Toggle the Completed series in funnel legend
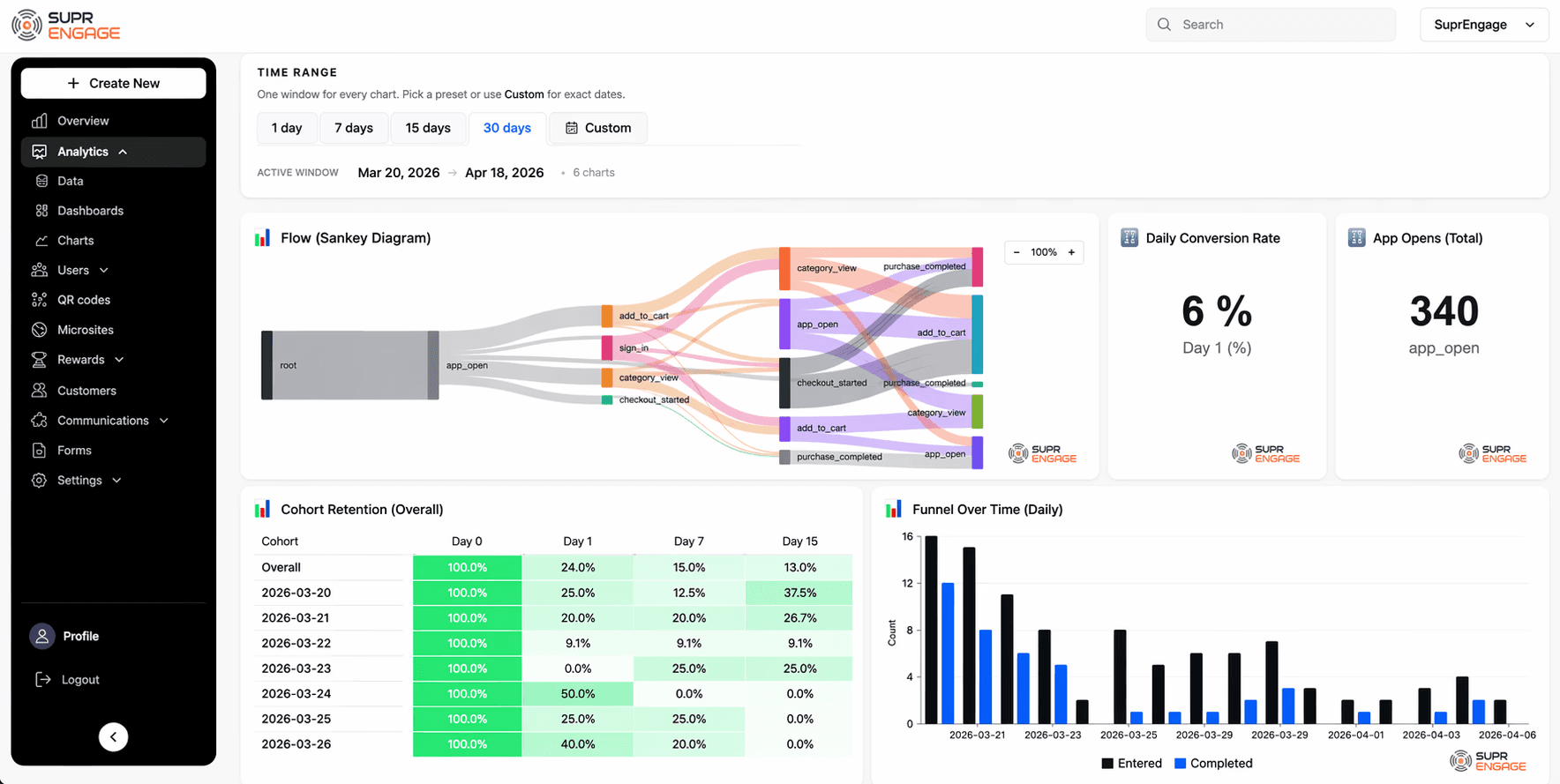The height and width of the screenshot is (784, 1560). point(1213,763)
